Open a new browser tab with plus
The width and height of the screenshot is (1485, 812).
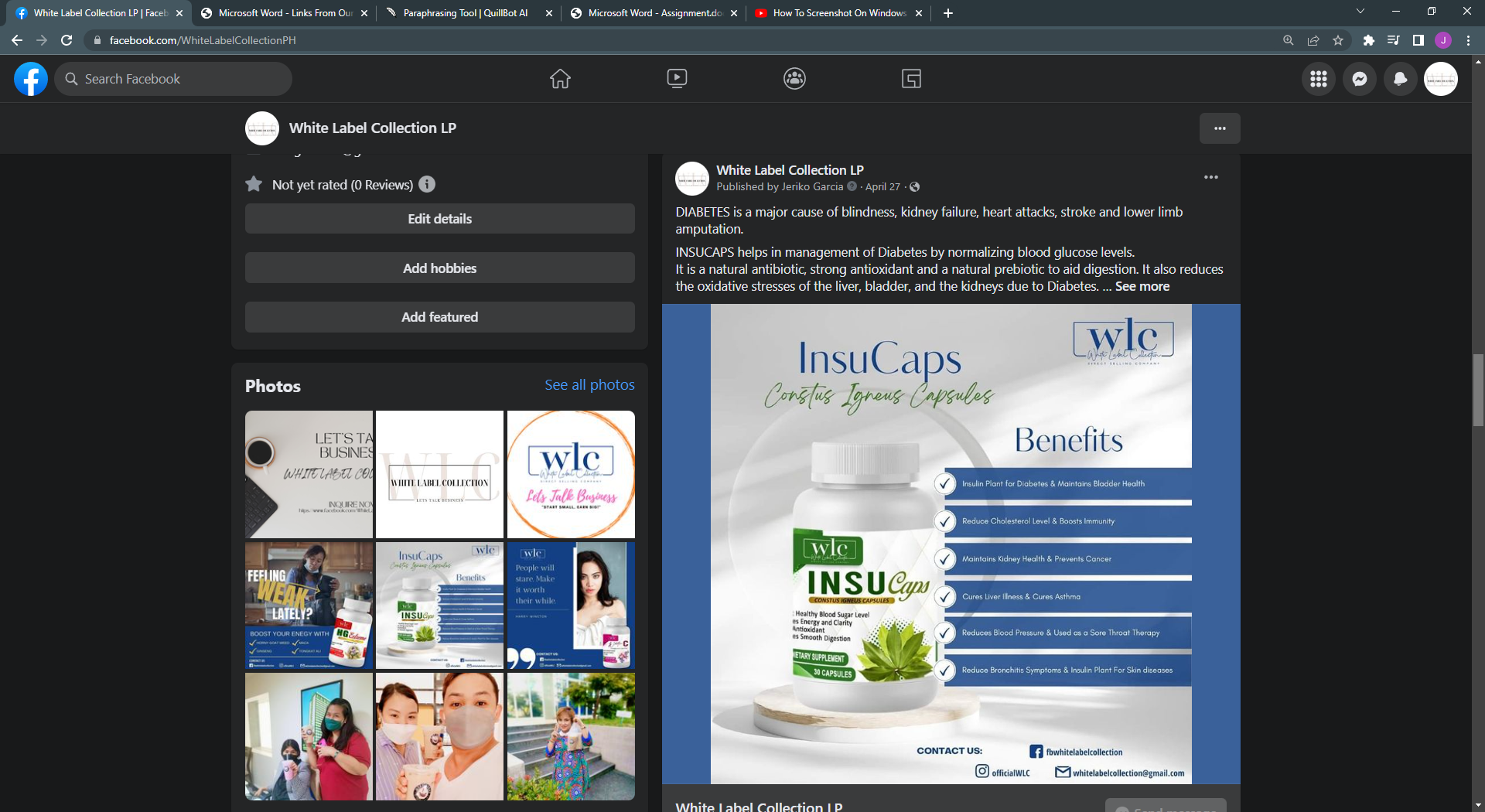click(x=948, y=13)
